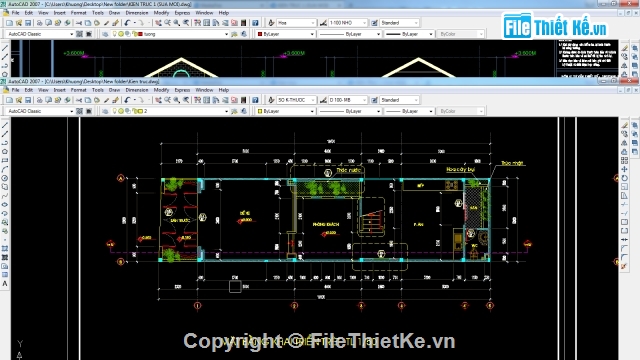This screenshot has height=360, width=640.
Task: Click Zoom Window icon in Kien truc window
Action: (177, 100)
